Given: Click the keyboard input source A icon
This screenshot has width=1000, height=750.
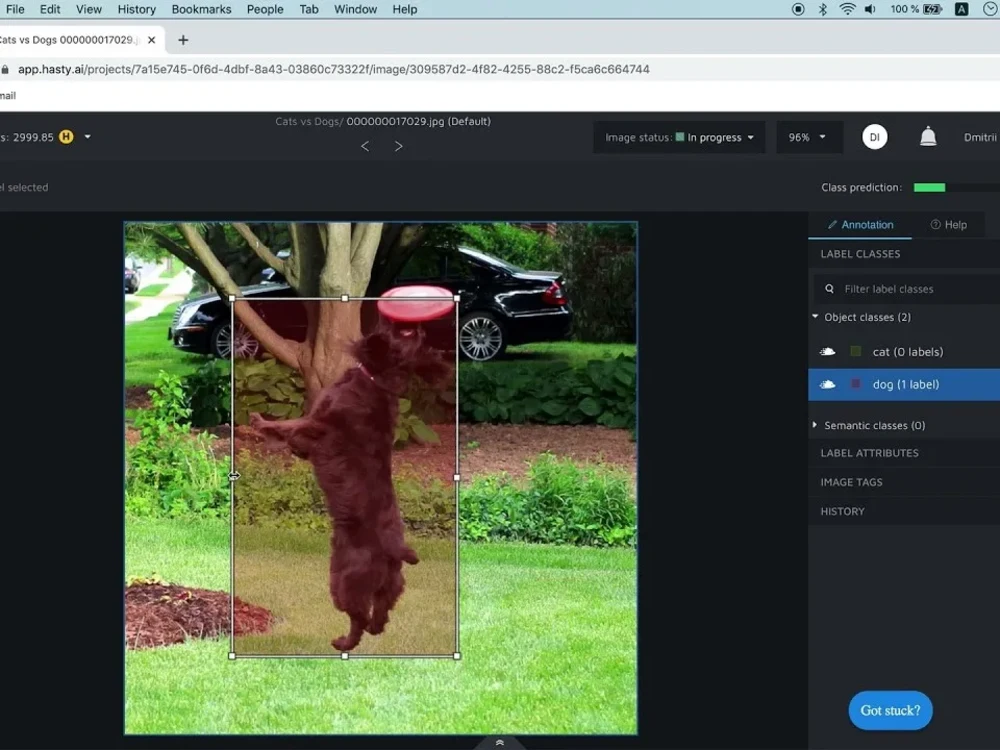Looking at the screenshot, I should pos(961,9).
